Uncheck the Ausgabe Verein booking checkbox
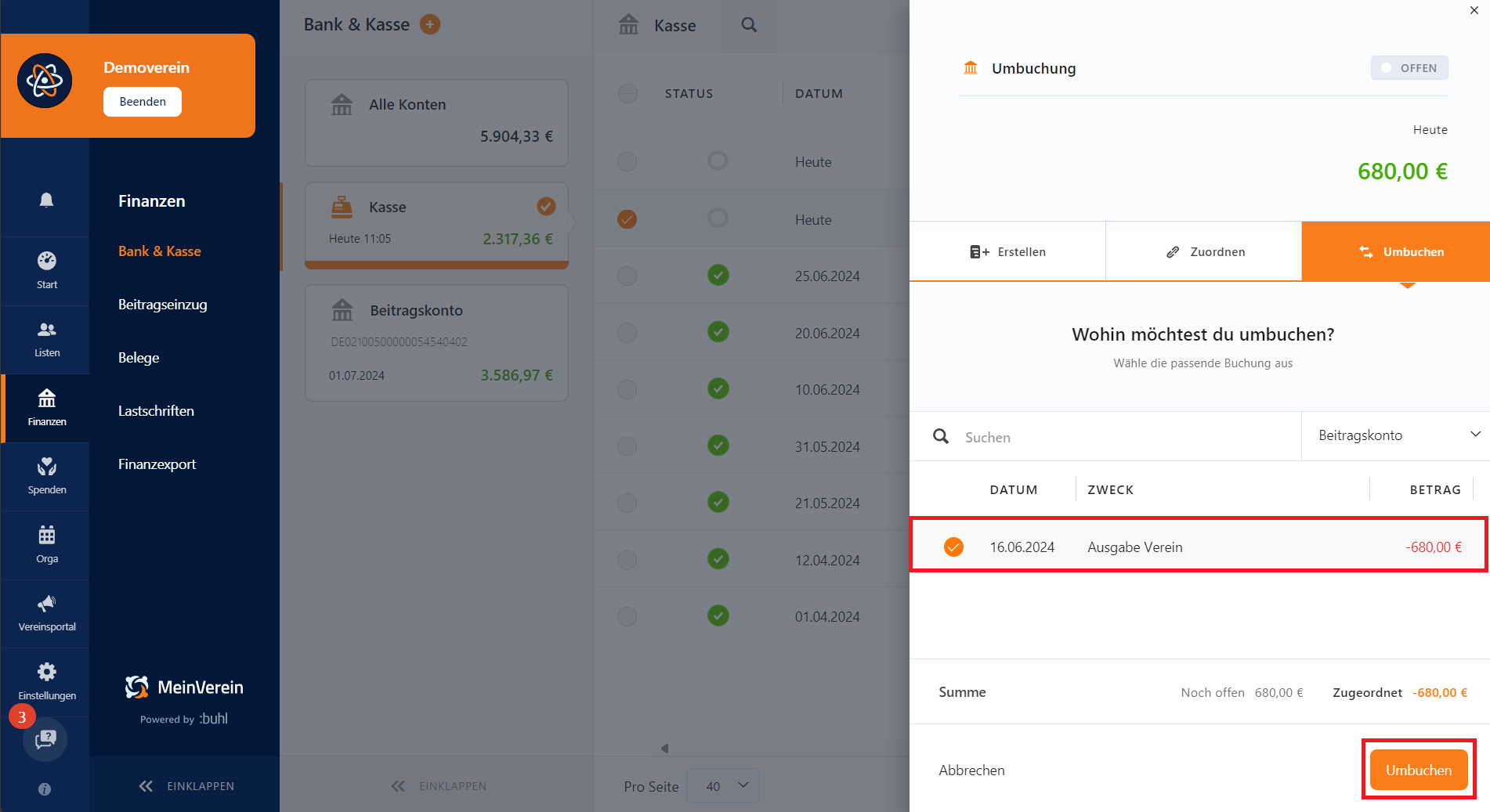This screenshot has width=1490, height=812. coord(953,547)
